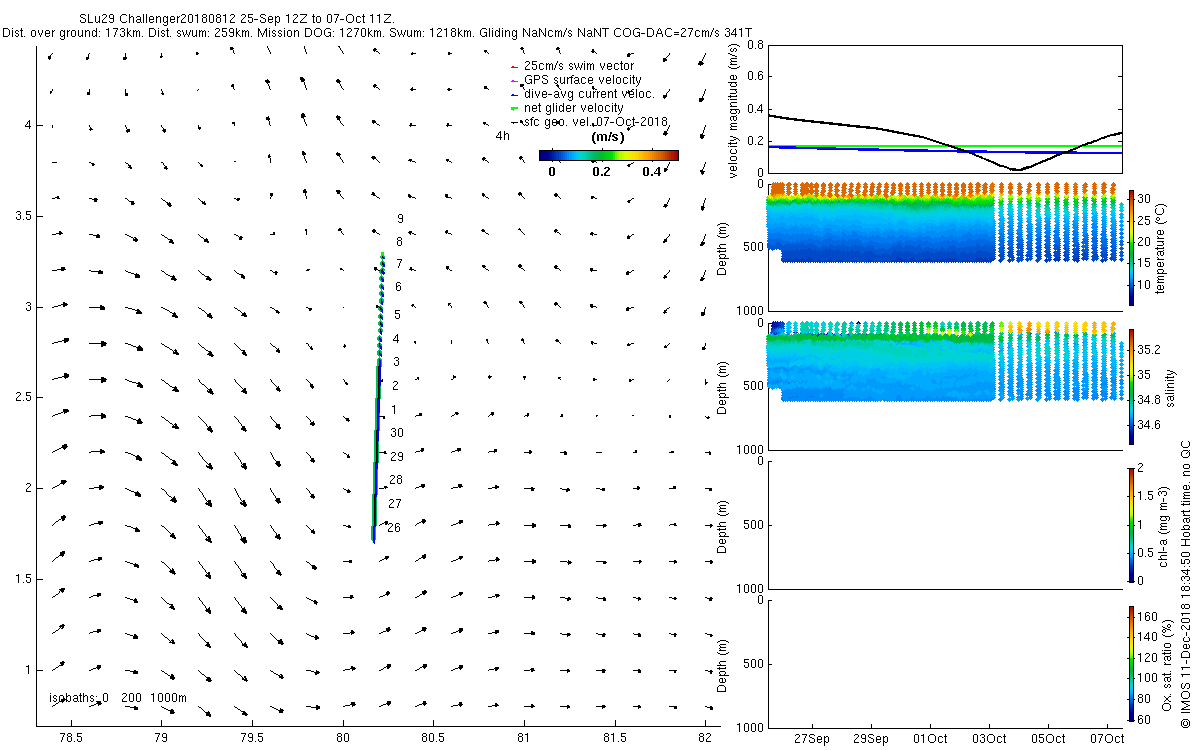Click the 03Oct tick on time axis
This screenshot has width=1200, height=750.
[x=989, y=738]
